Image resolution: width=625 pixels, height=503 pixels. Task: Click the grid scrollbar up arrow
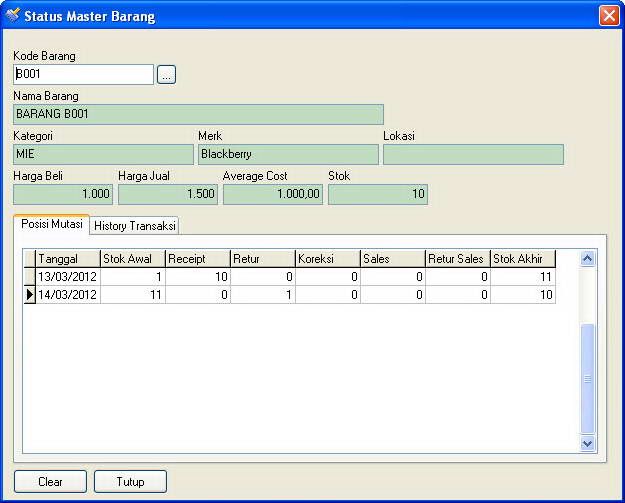[588, 259]
